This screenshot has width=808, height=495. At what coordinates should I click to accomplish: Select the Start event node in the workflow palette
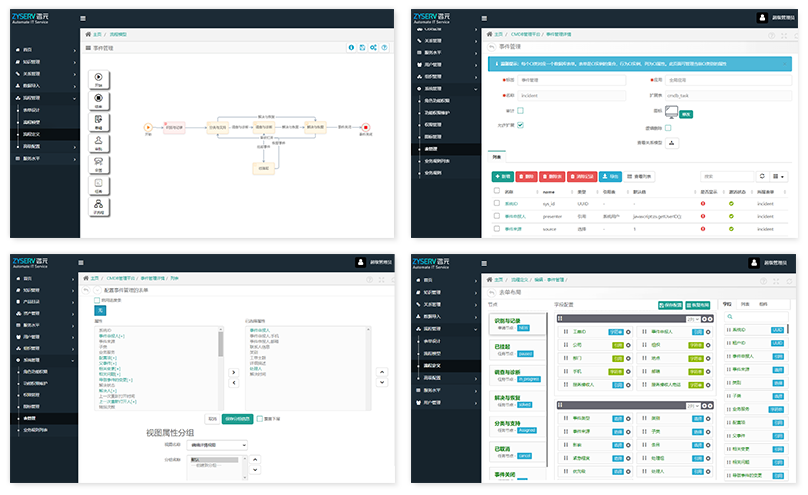pyautogui.click(x=98, y=76)
